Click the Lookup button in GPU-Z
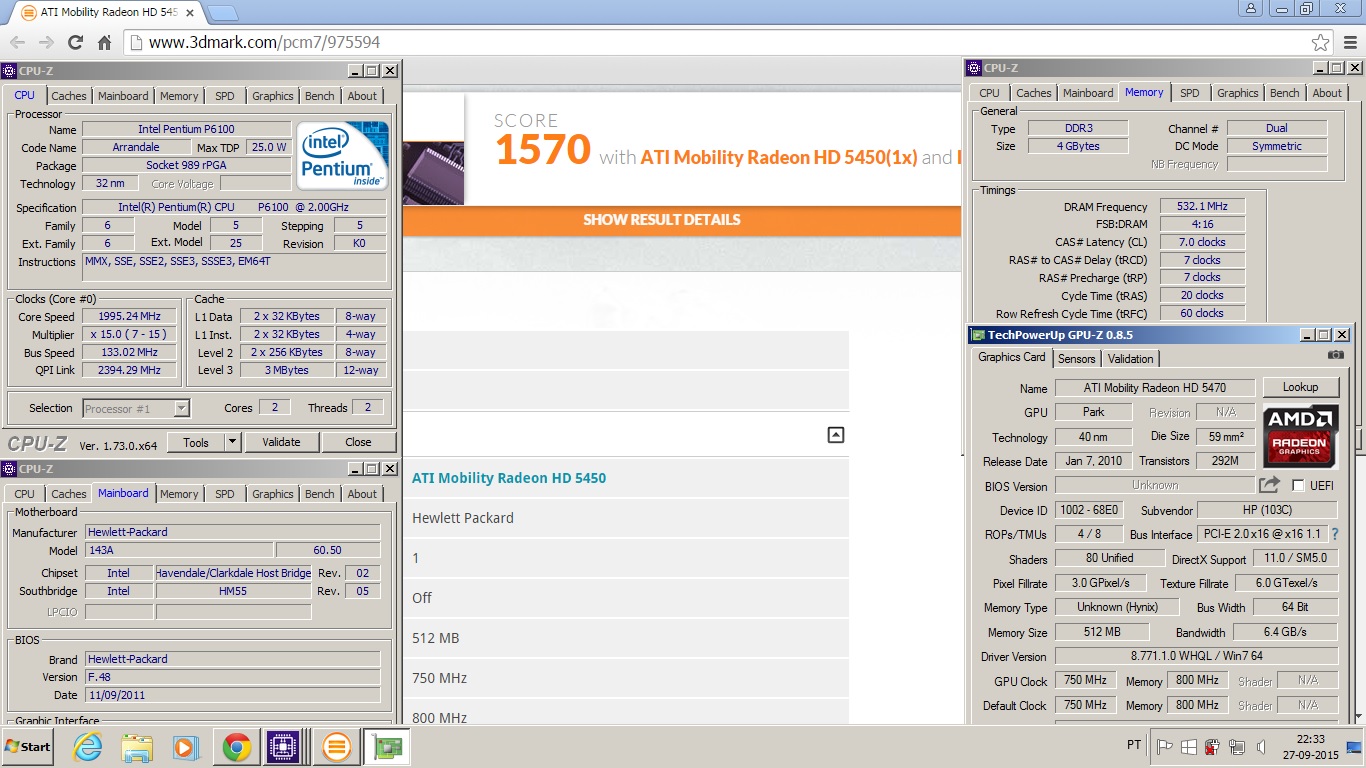The width and height of the screenshot is (1366, 768). point(1300,387)
